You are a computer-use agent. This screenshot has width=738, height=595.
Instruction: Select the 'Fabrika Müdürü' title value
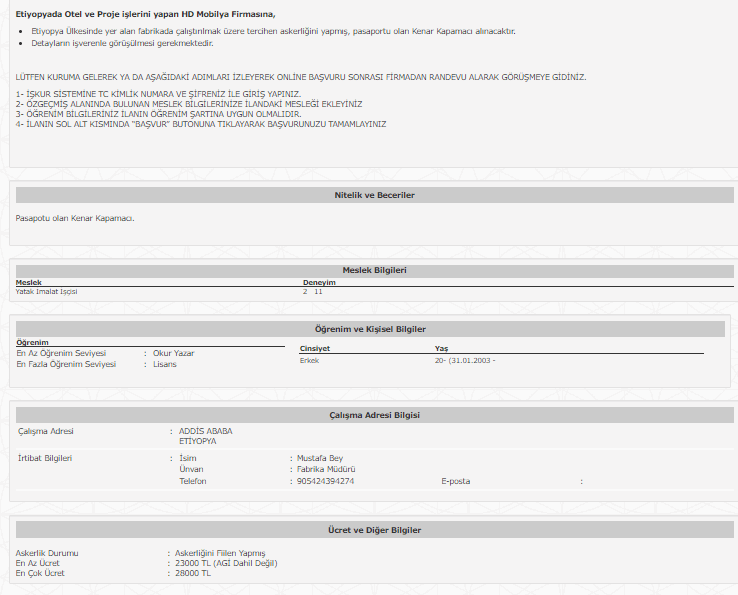(326, 469)
